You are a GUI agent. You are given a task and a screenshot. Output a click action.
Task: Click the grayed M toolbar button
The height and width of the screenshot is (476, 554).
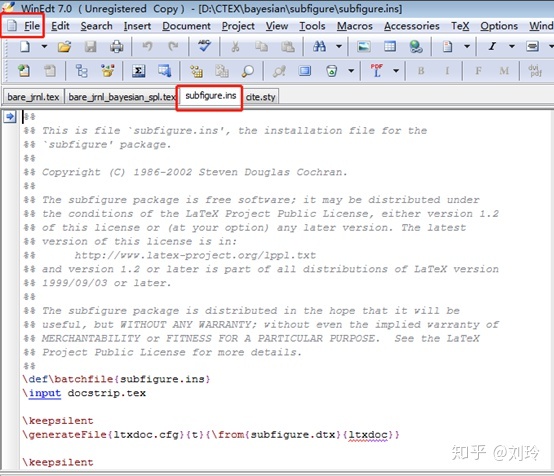pyautogui.click(x=504, y=71)
